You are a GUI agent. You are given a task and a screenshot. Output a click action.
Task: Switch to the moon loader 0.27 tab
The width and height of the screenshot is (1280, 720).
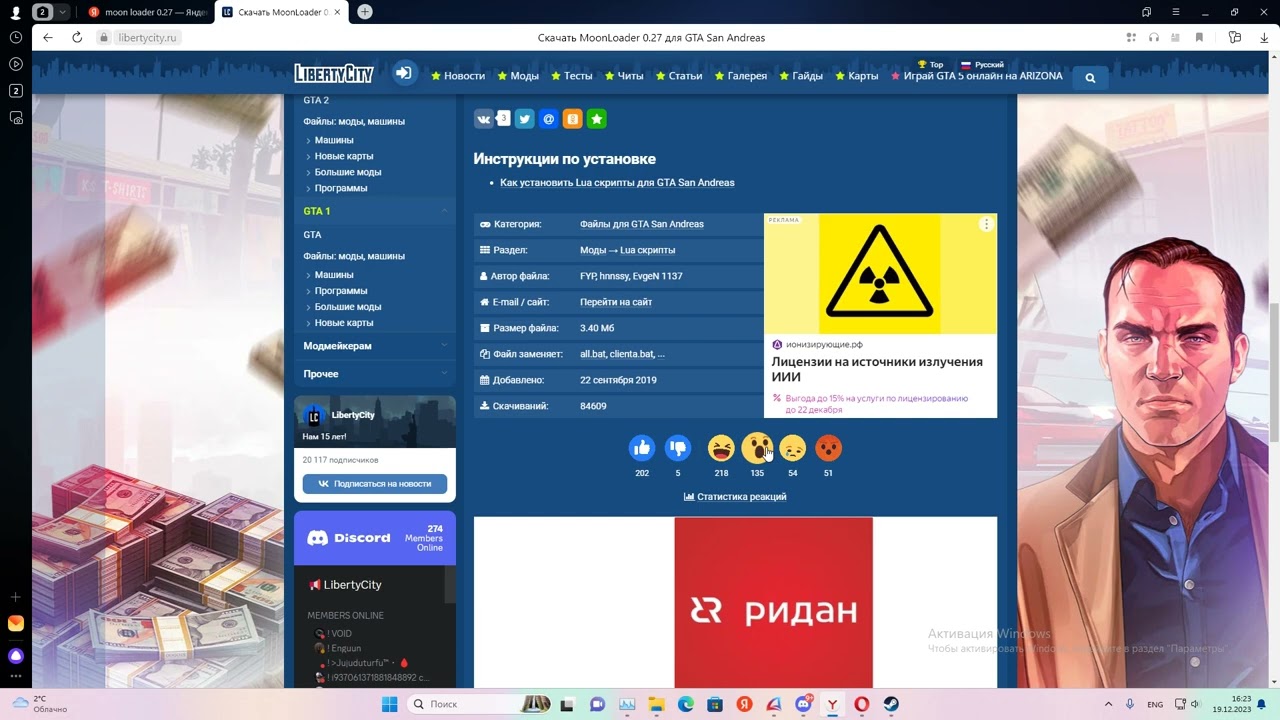(148, 12)
